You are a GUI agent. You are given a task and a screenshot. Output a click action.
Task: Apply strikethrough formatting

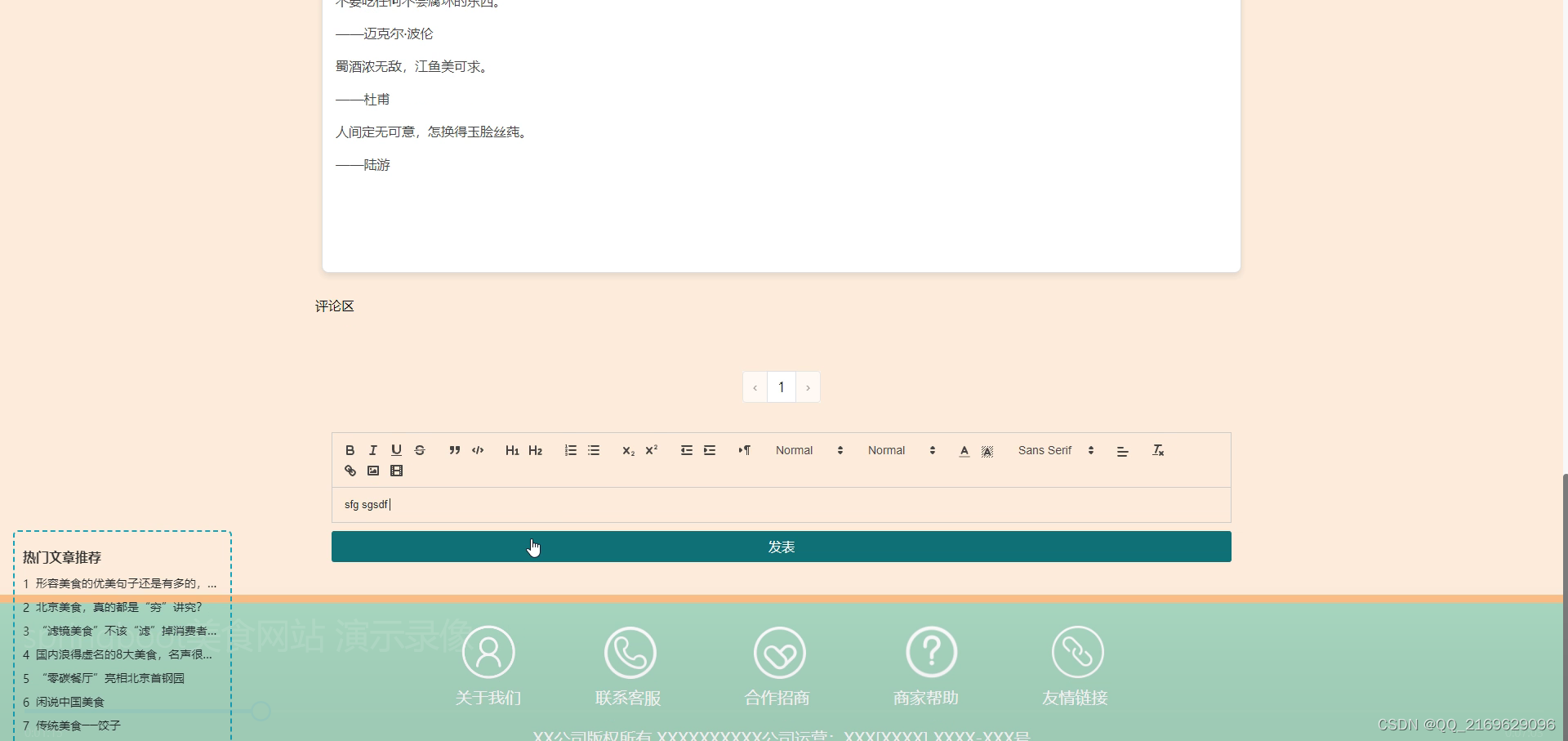pos(420,450)
